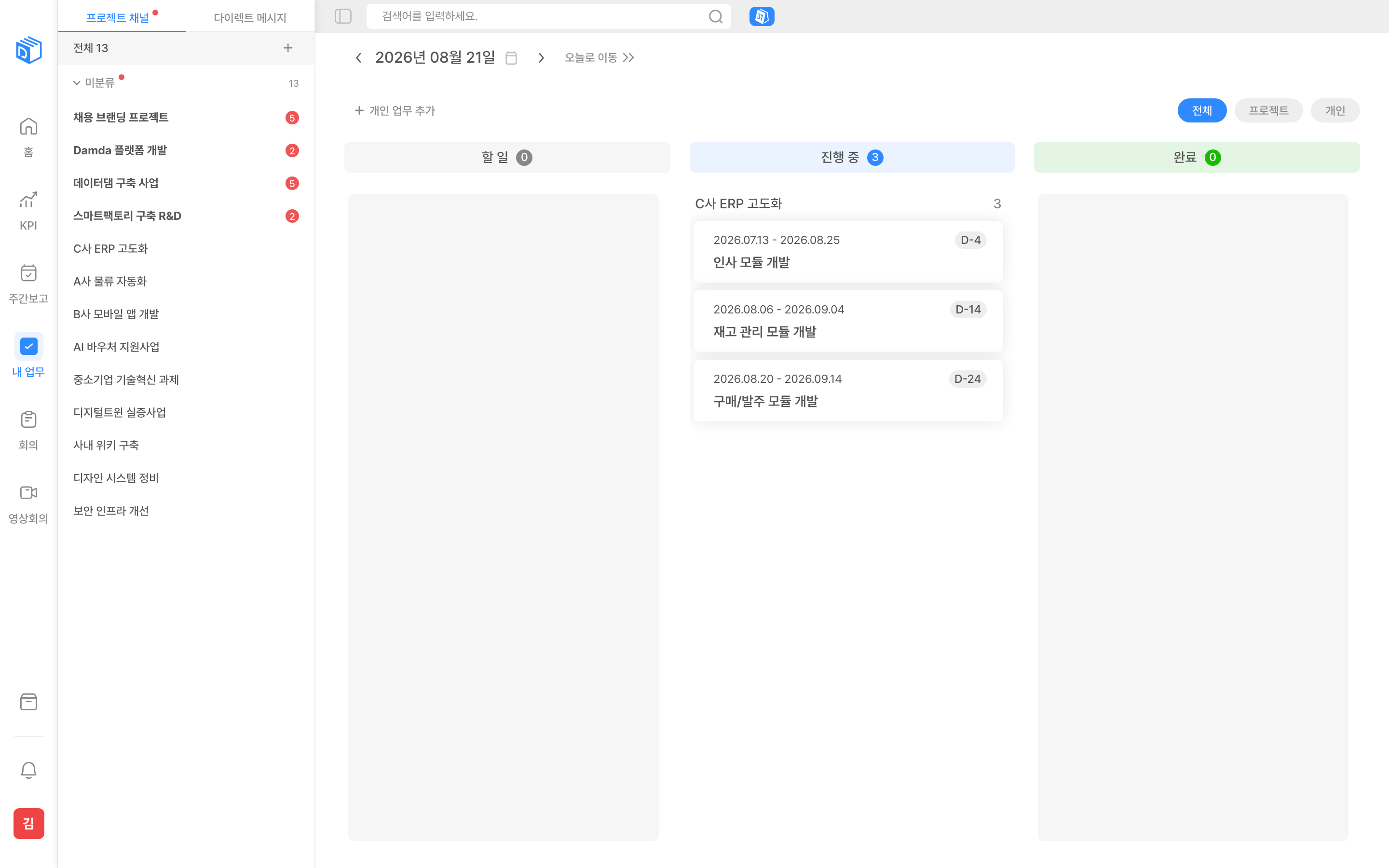Image resolution: width=1389 pixels, height=868 pixels.
Task: Select the 전체 filter pill
Action: [x=1202, y=110]
